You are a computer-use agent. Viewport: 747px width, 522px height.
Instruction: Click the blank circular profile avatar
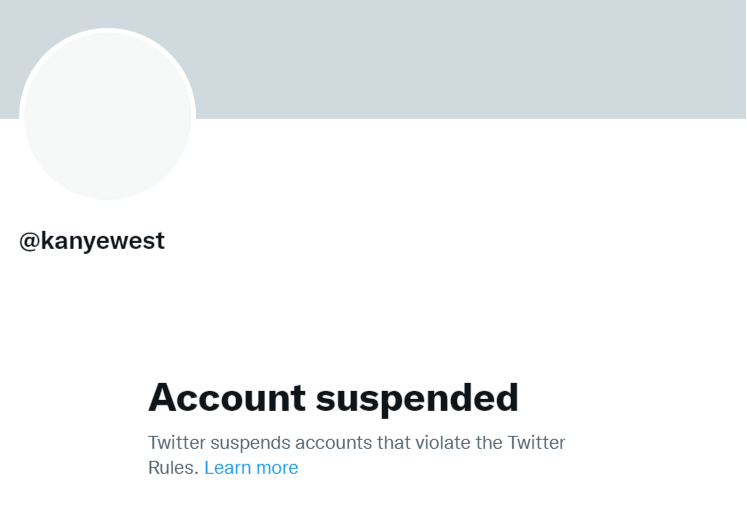coord(107,115)
